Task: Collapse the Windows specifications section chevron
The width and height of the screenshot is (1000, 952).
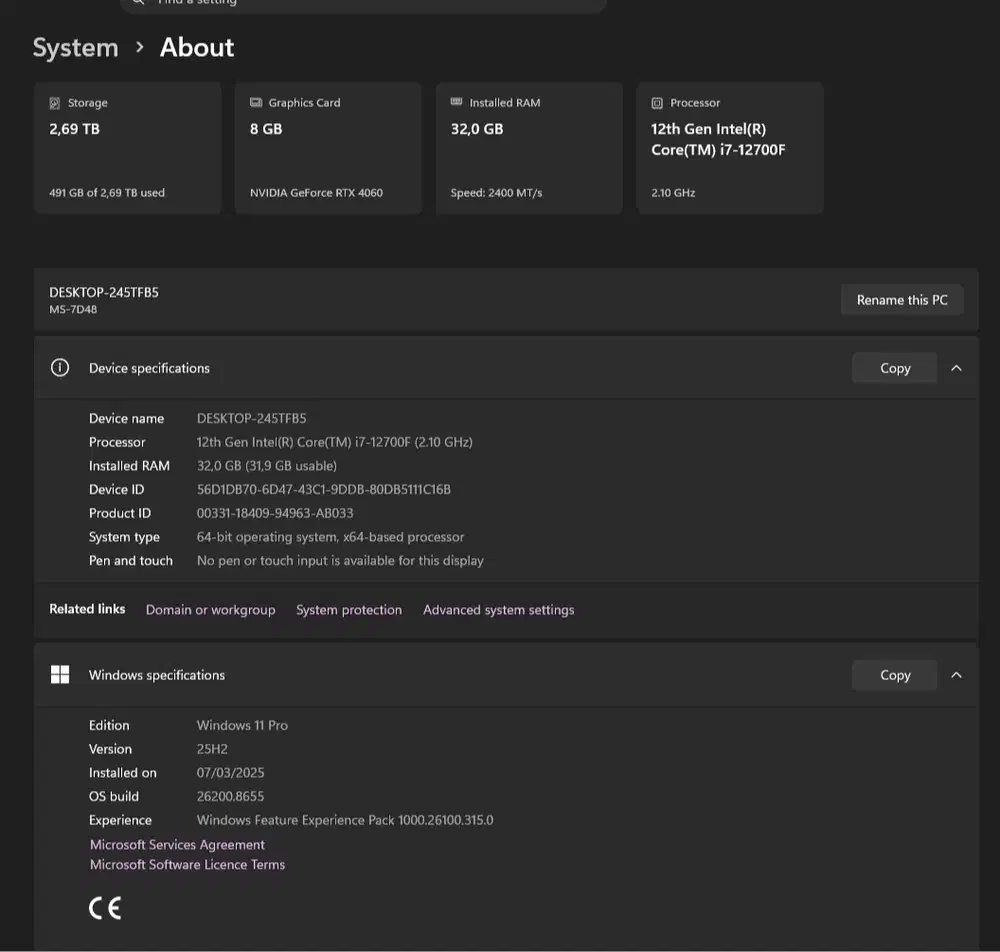Action: pos(956,675)
